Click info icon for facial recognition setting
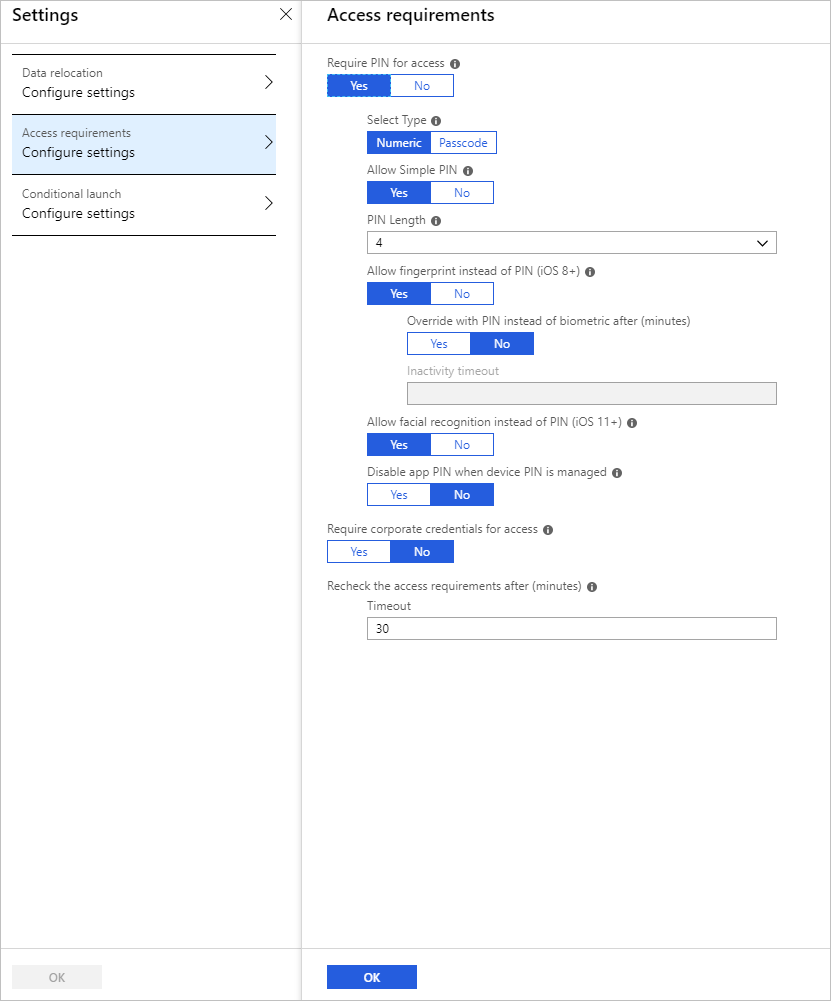The image size is (831, 1001). [x=632, y=423]
